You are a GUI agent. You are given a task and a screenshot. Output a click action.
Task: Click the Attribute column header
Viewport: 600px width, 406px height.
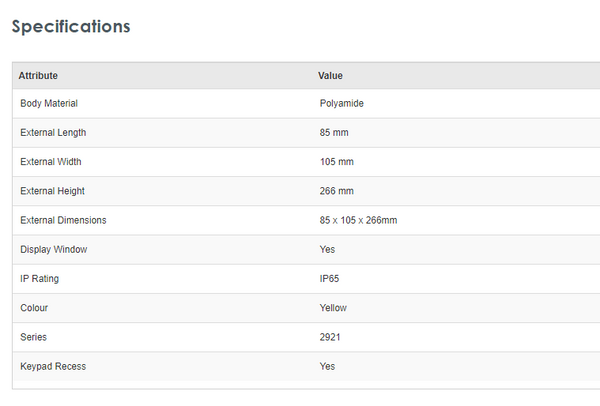(x=38, y=76)
